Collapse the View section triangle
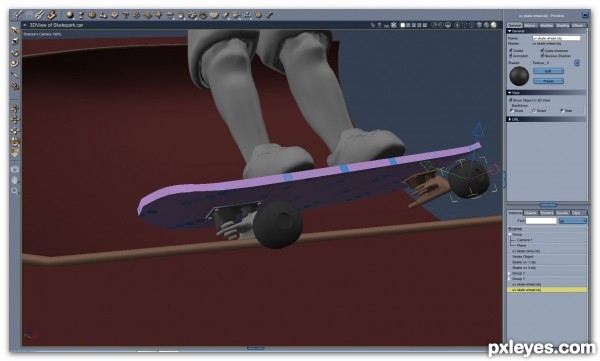This screenshot has width=600, height=361. coord(510,93)
